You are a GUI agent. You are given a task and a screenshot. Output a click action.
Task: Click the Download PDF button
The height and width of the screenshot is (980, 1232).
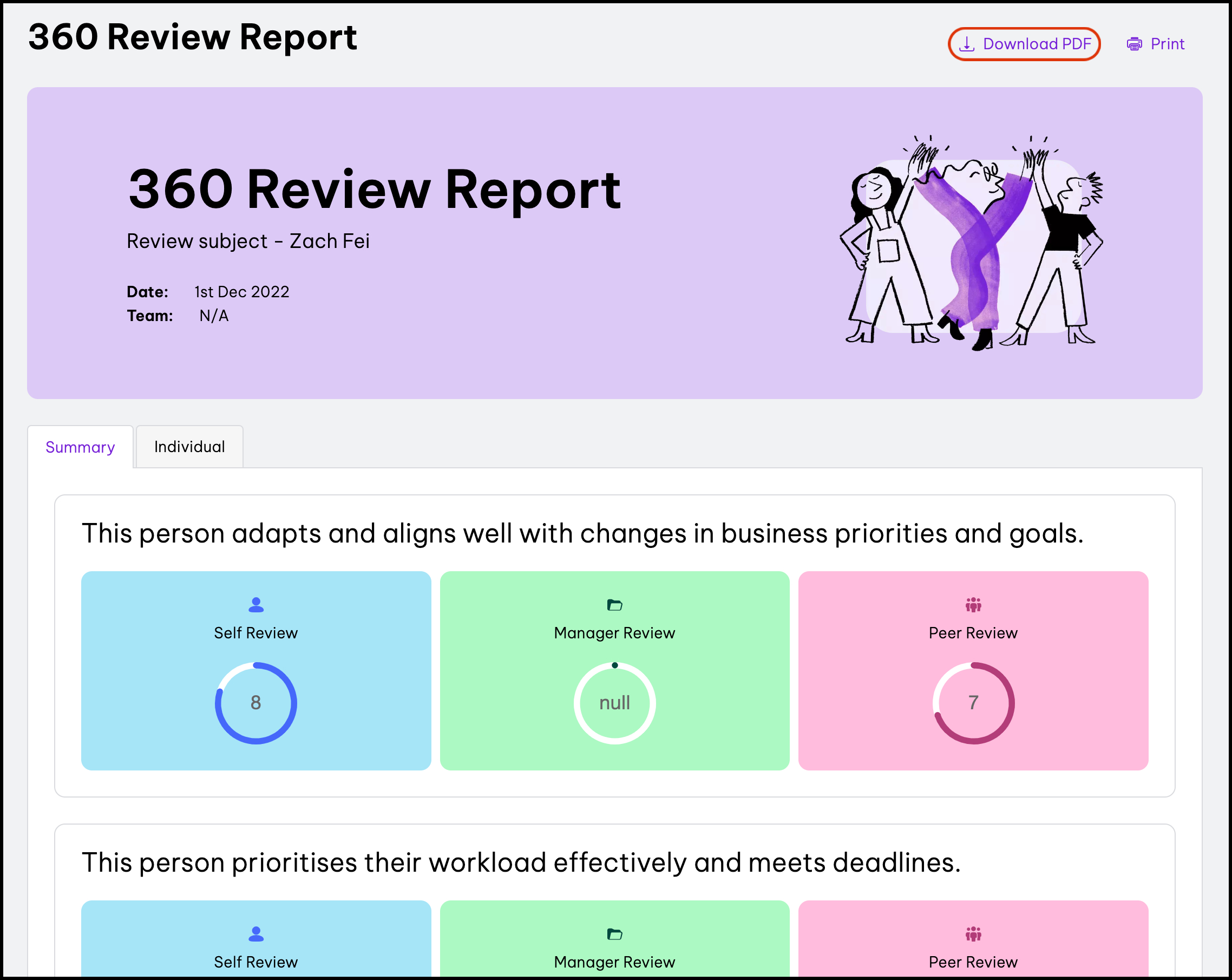(1025, 44)
